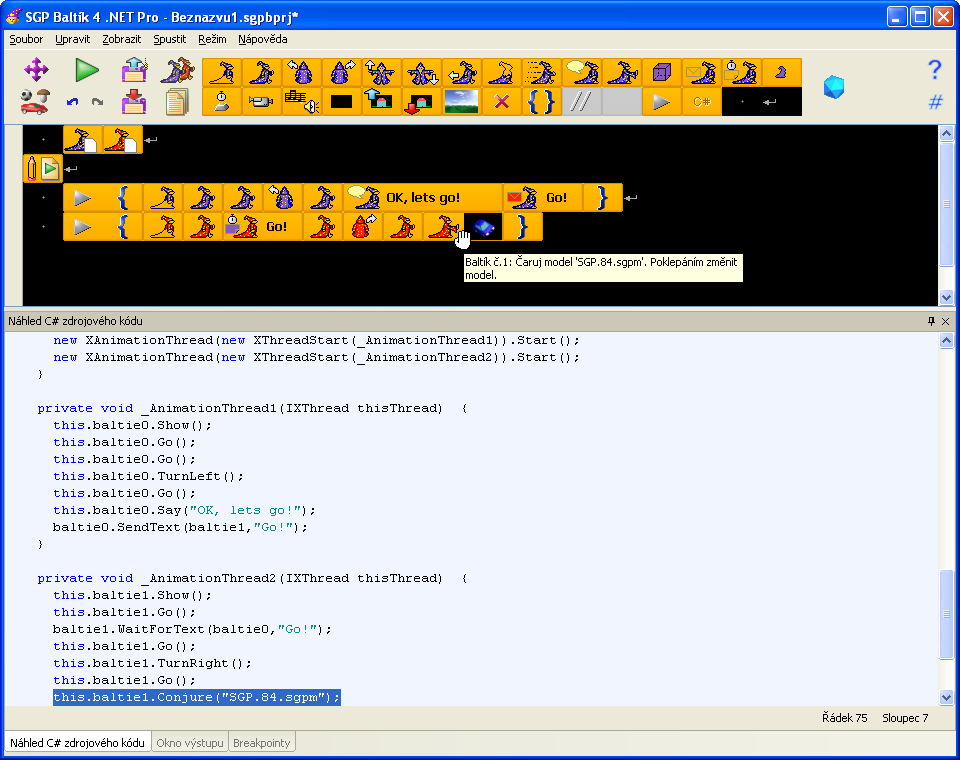Select the 'OK, lets go!' say command
The width and height of the screenshot is (960, 760).
[x=423, y=198]
